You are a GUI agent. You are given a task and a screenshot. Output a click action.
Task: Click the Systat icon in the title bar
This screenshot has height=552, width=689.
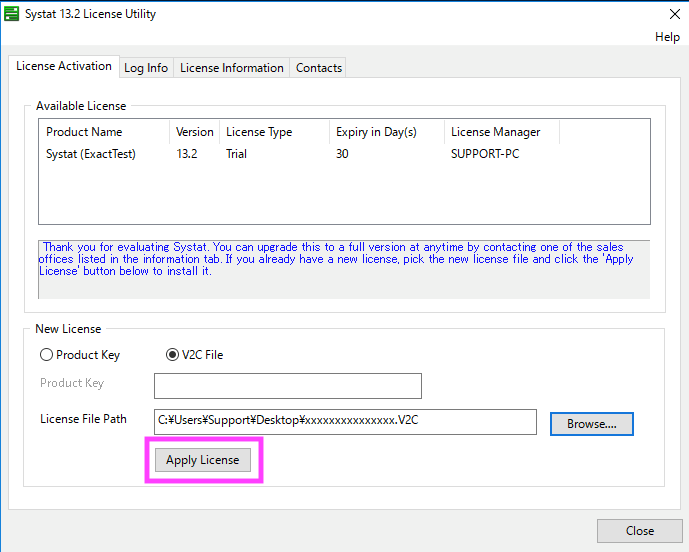point(12,14)
